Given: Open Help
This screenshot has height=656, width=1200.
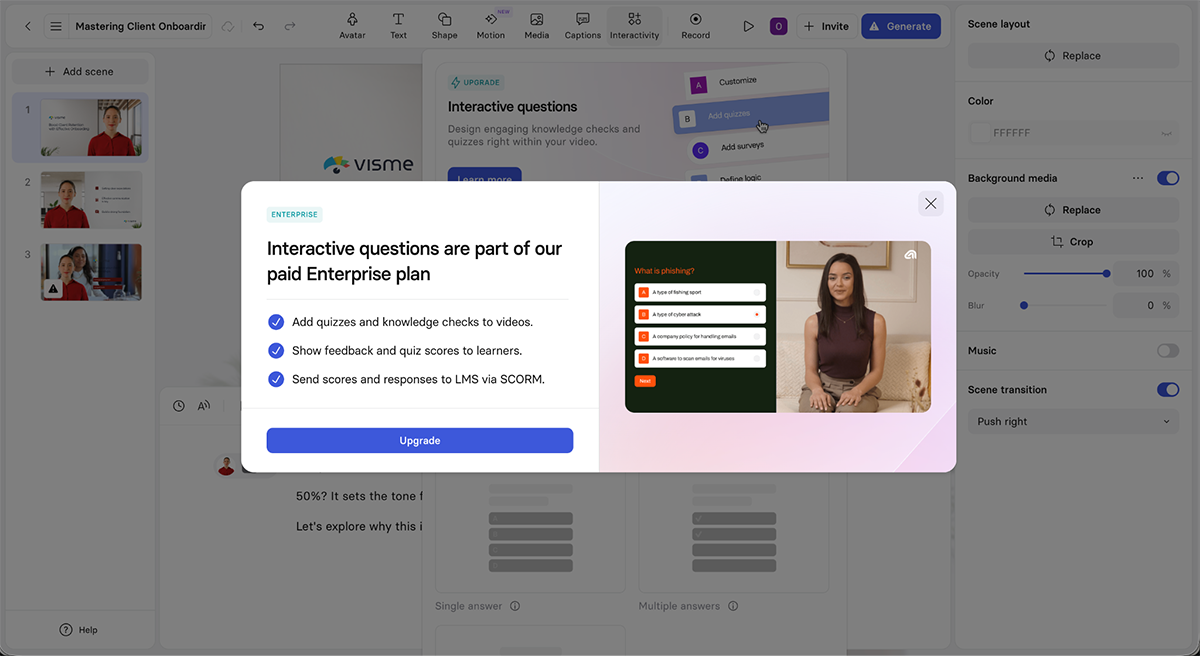Looking at the screenshot, I should (x=79, y=630).
